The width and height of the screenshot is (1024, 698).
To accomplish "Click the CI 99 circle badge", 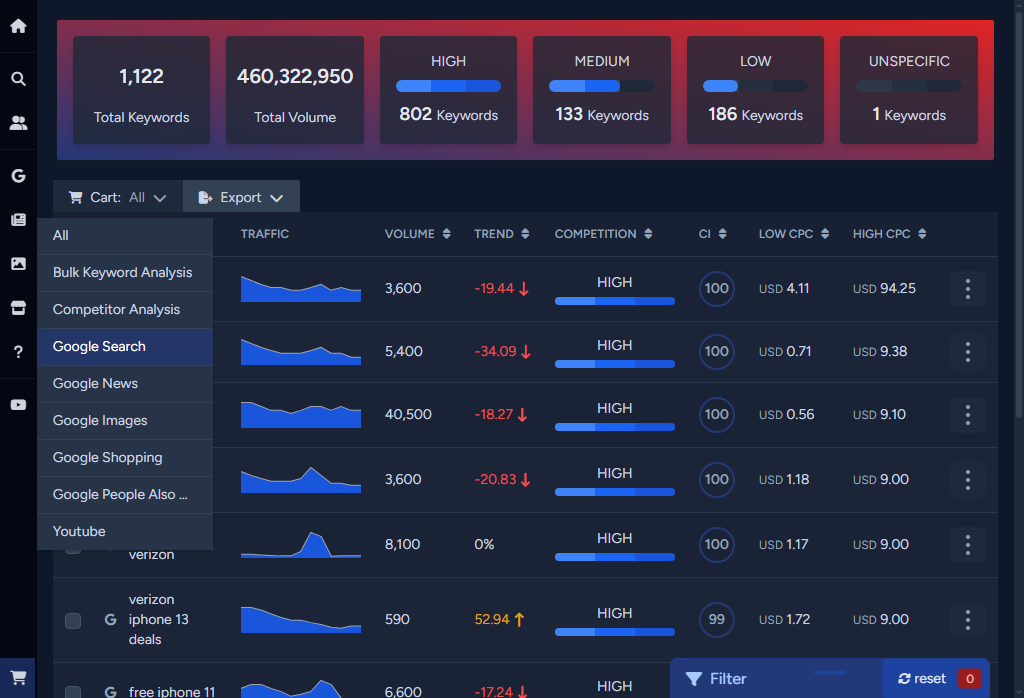I will (716, 620).
